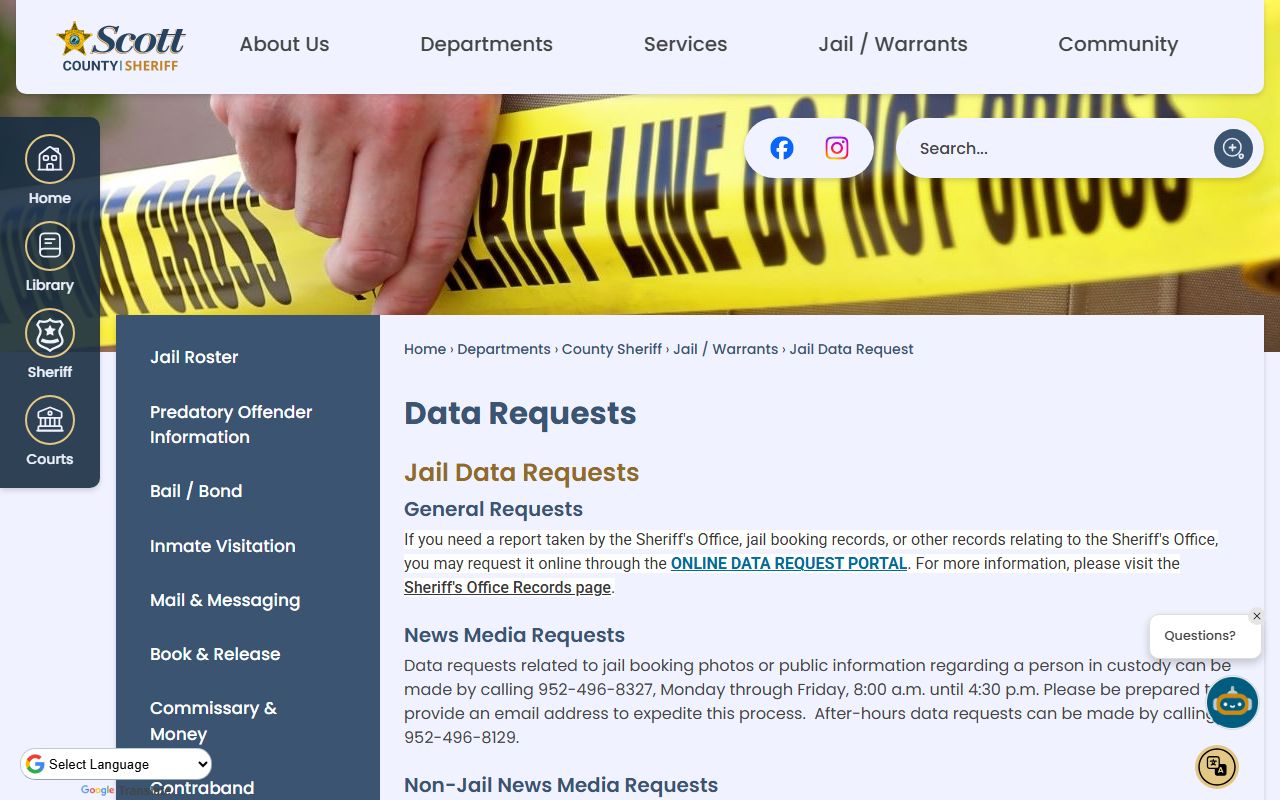
Task: Click the Non-Jail News Media Requests heading
Action: point(561,785)
